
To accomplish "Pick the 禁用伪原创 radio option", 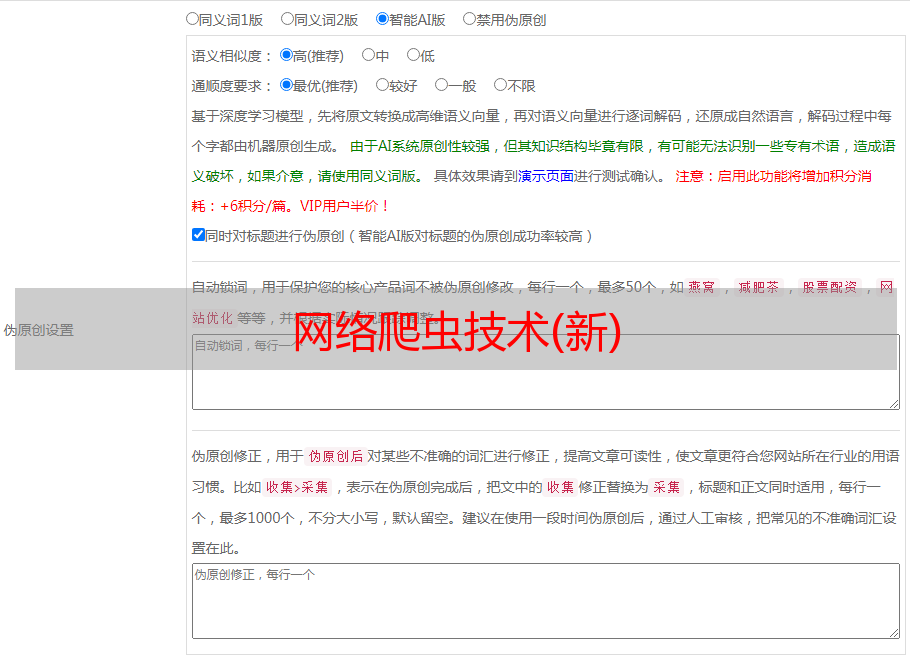I will point(469,19).
